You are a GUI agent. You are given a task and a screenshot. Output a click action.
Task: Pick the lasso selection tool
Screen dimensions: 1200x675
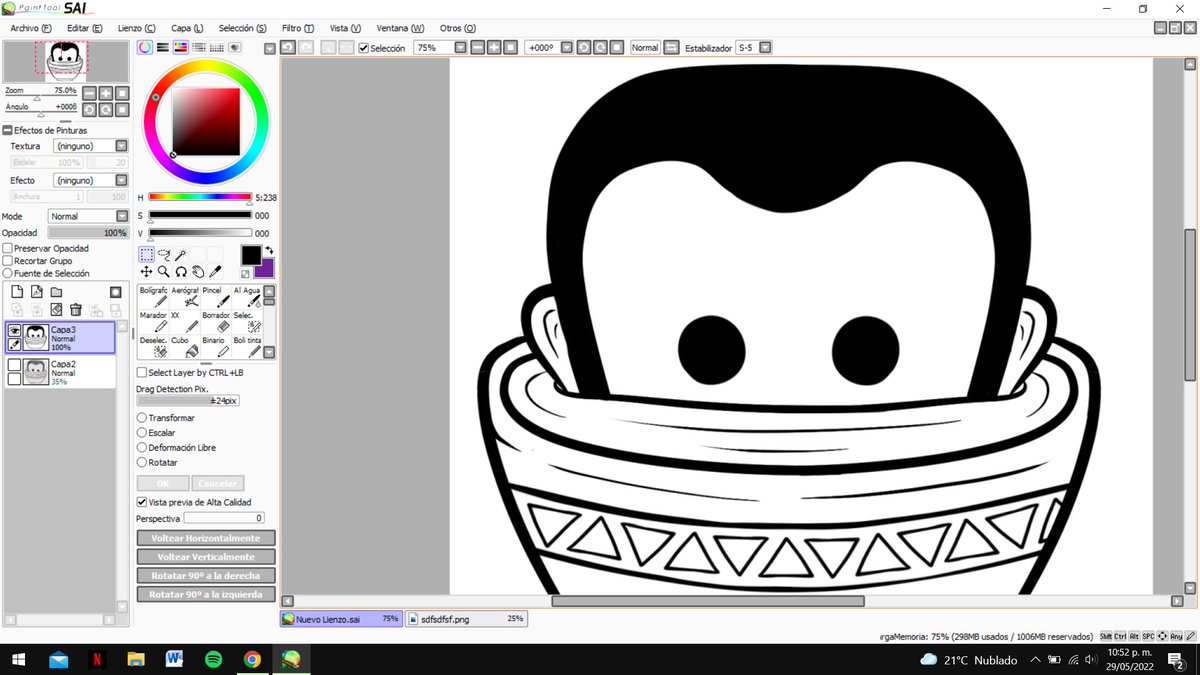(164, 255)
